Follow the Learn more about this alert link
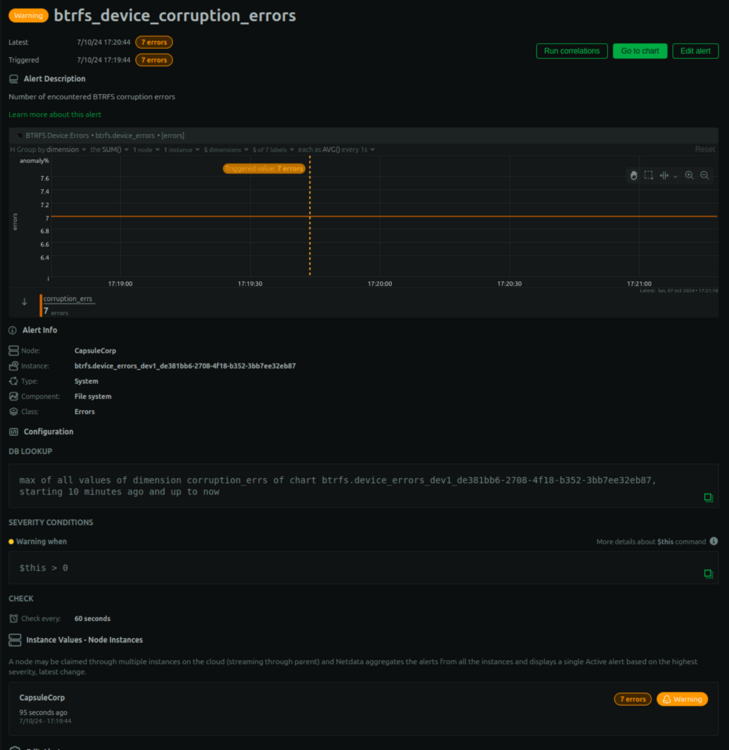The height and width of the screenshot is (750, 729). [x=55, y=115]
